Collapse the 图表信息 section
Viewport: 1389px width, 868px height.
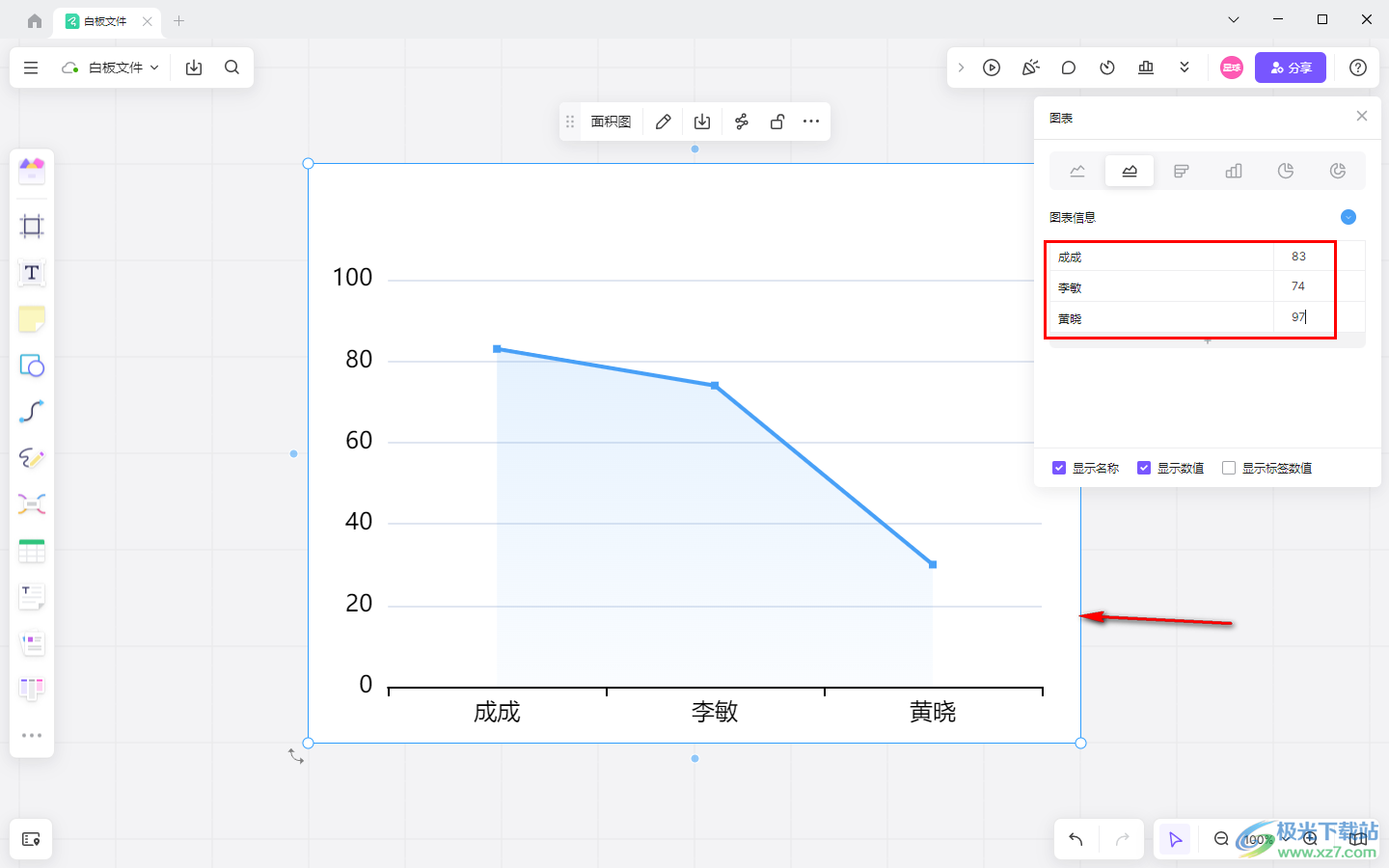point(1348,217)
